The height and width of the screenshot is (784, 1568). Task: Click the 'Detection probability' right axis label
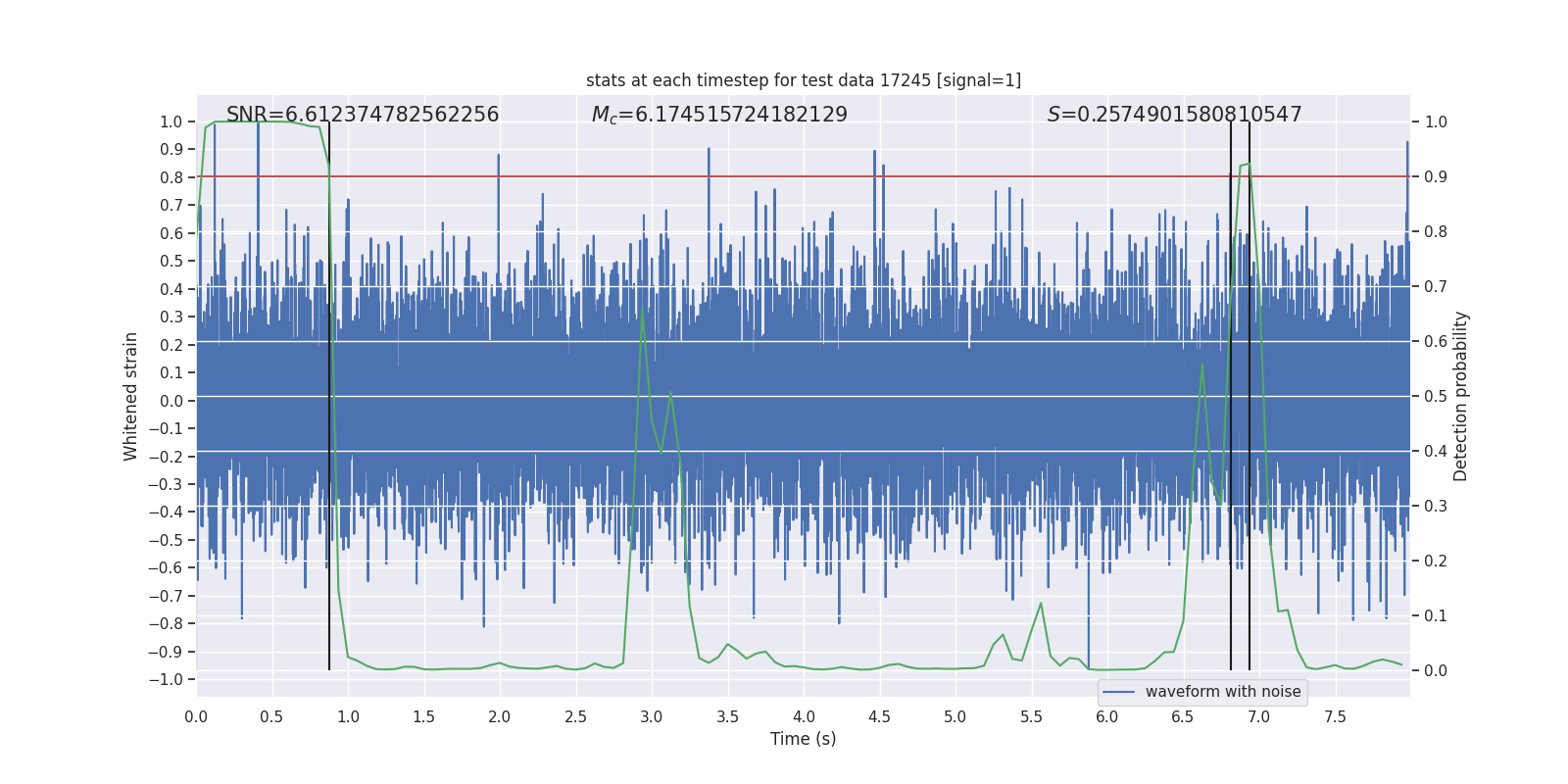(1461, 396)
